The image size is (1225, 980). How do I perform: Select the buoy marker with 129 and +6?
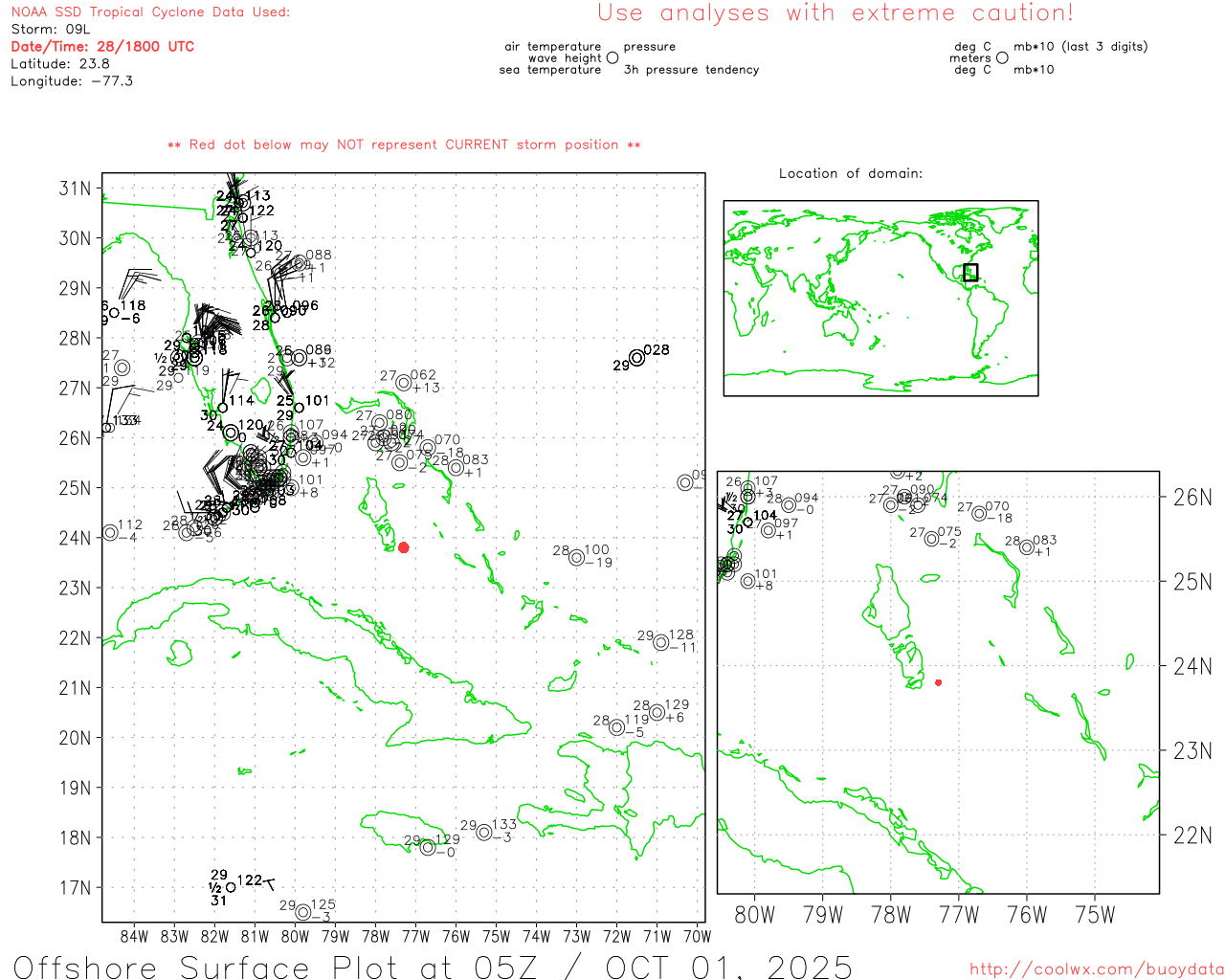657,712
